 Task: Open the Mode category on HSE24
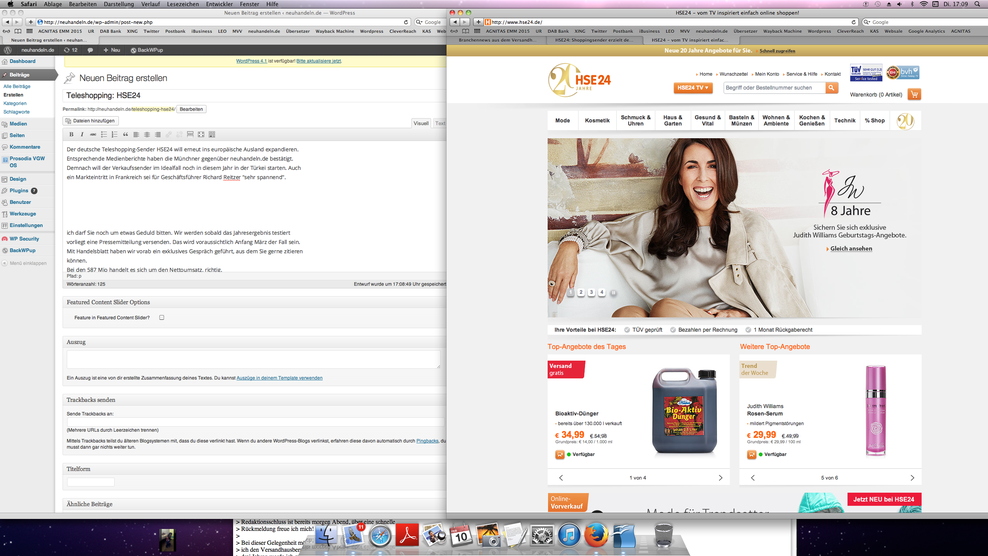(563, 120)
